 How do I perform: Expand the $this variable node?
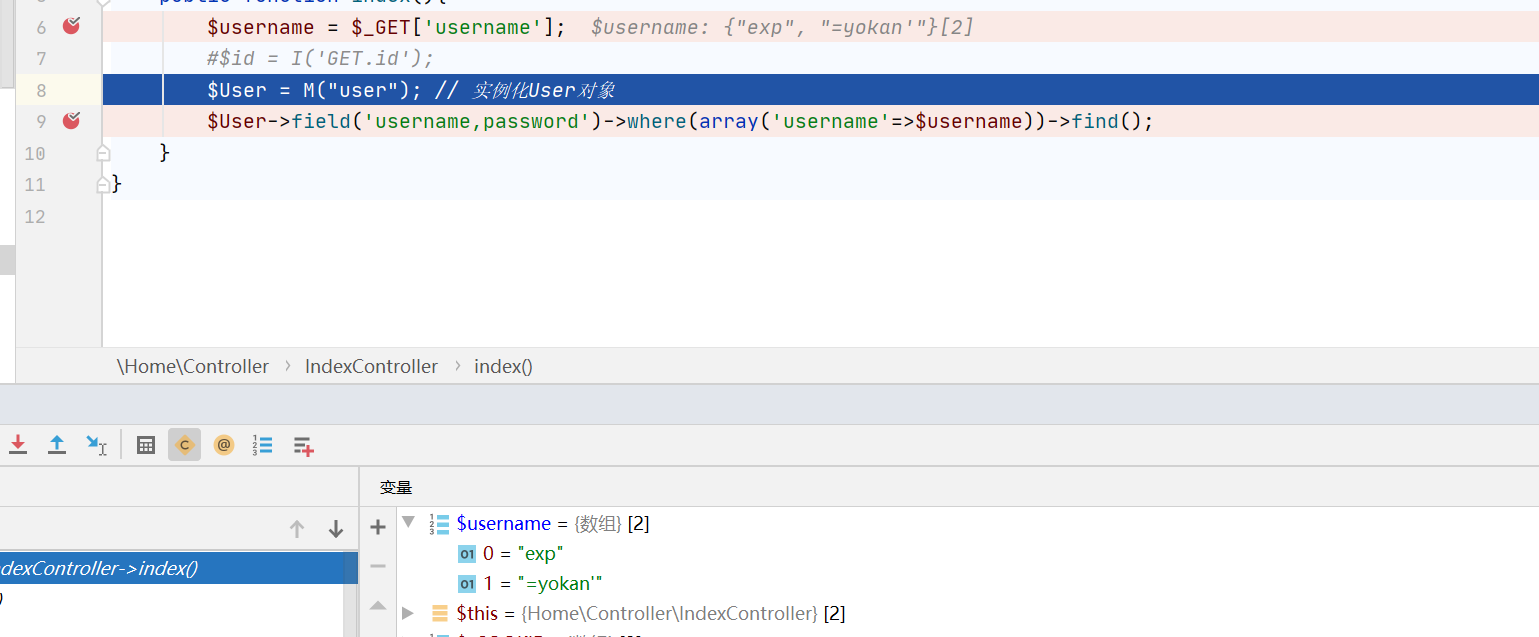408,613
